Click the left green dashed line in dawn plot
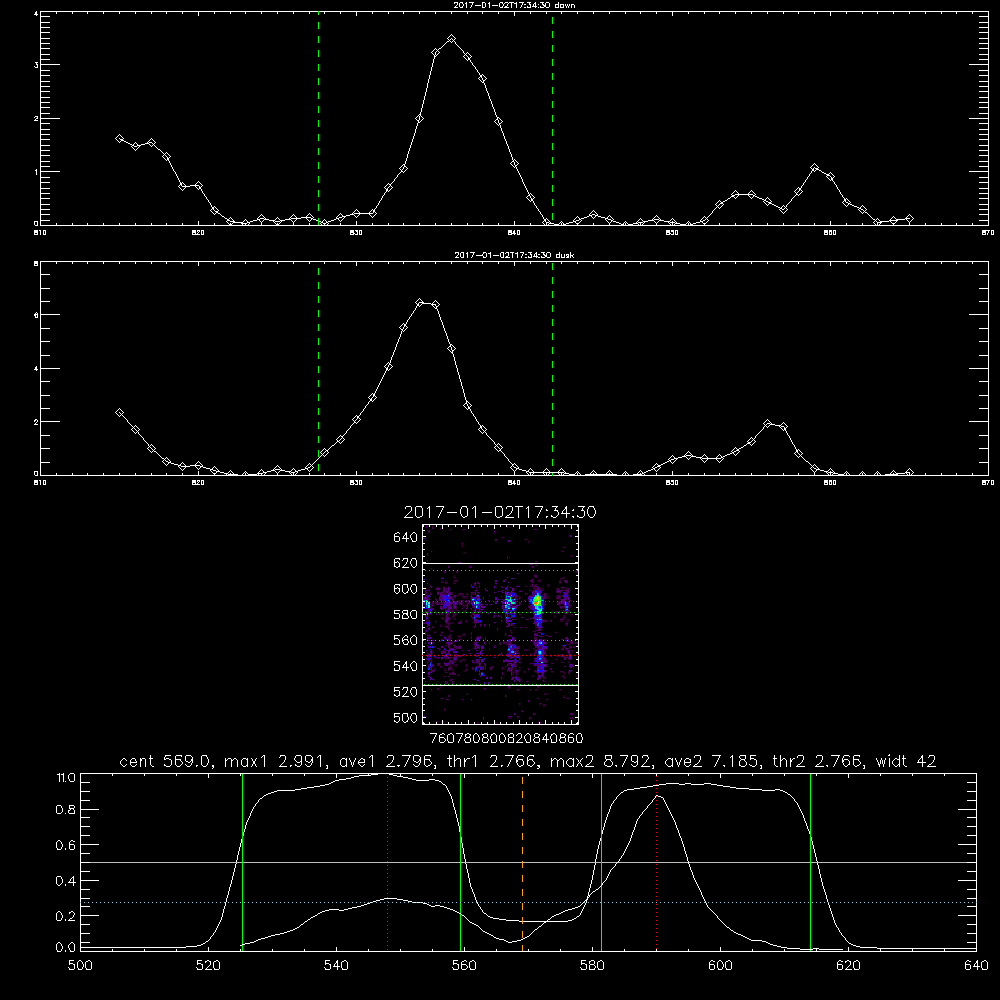Image resolution: width=1000 pixels, height=1000 pixels. 318,119
